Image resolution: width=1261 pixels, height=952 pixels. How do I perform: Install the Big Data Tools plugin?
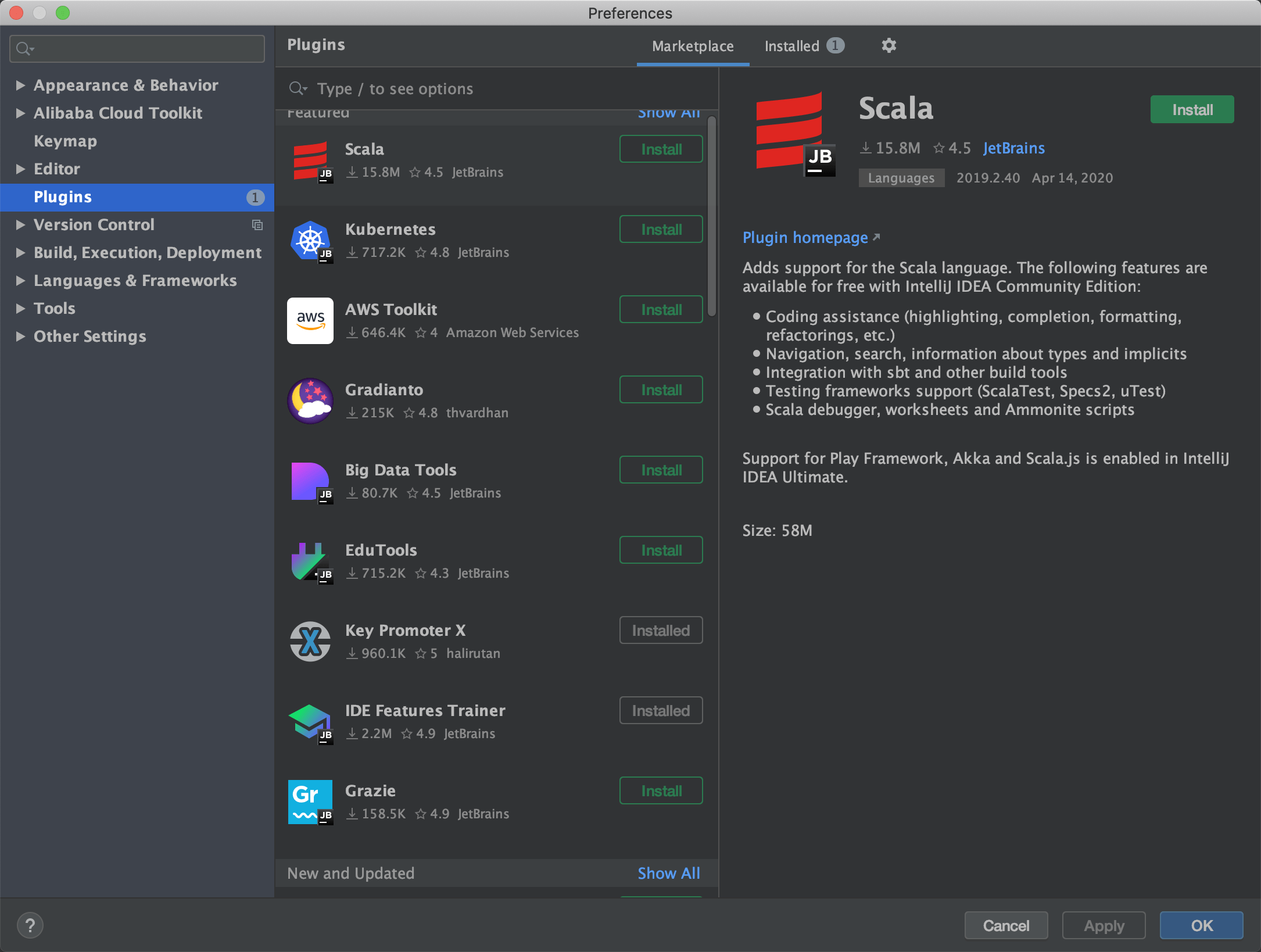click(661, 470)
